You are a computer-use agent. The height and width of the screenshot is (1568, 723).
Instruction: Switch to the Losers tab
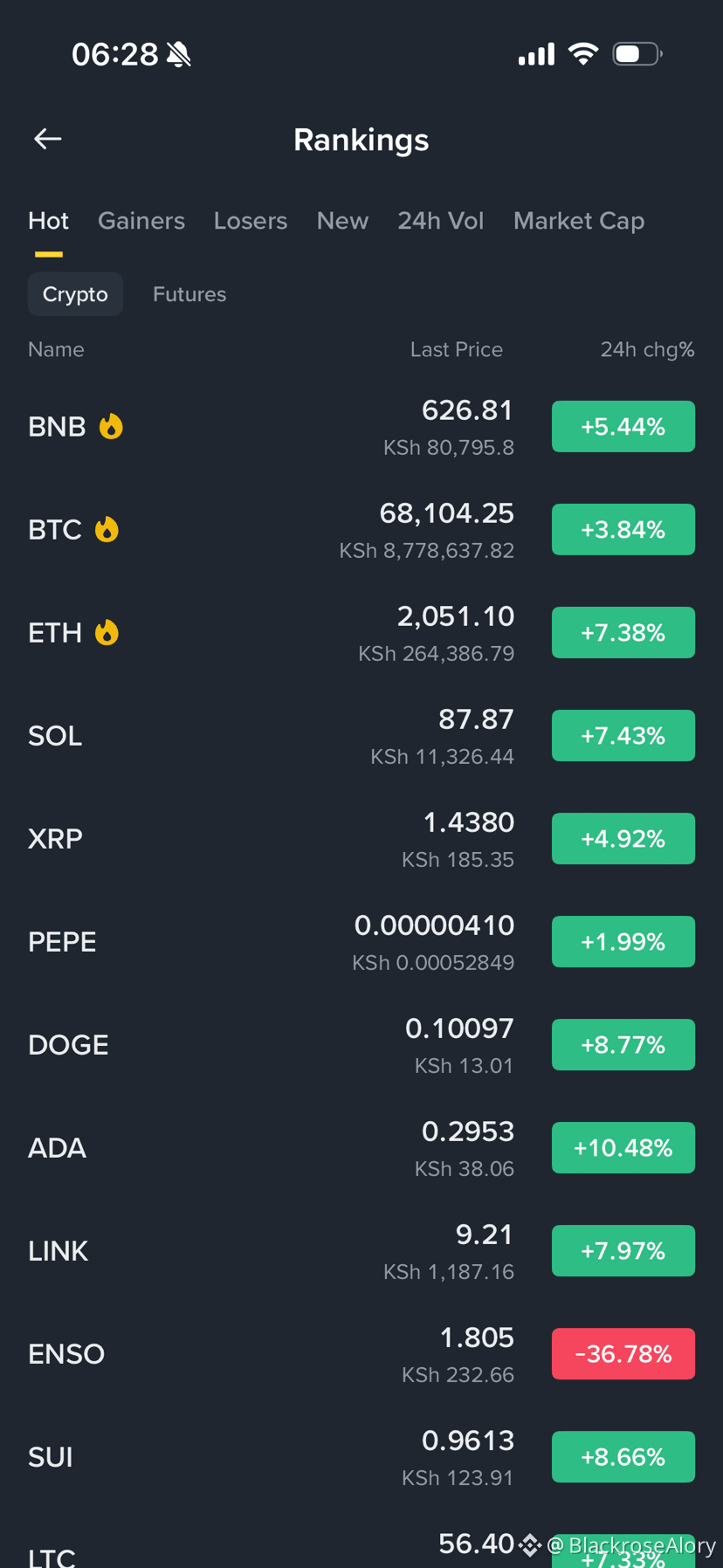pos(251,221)
